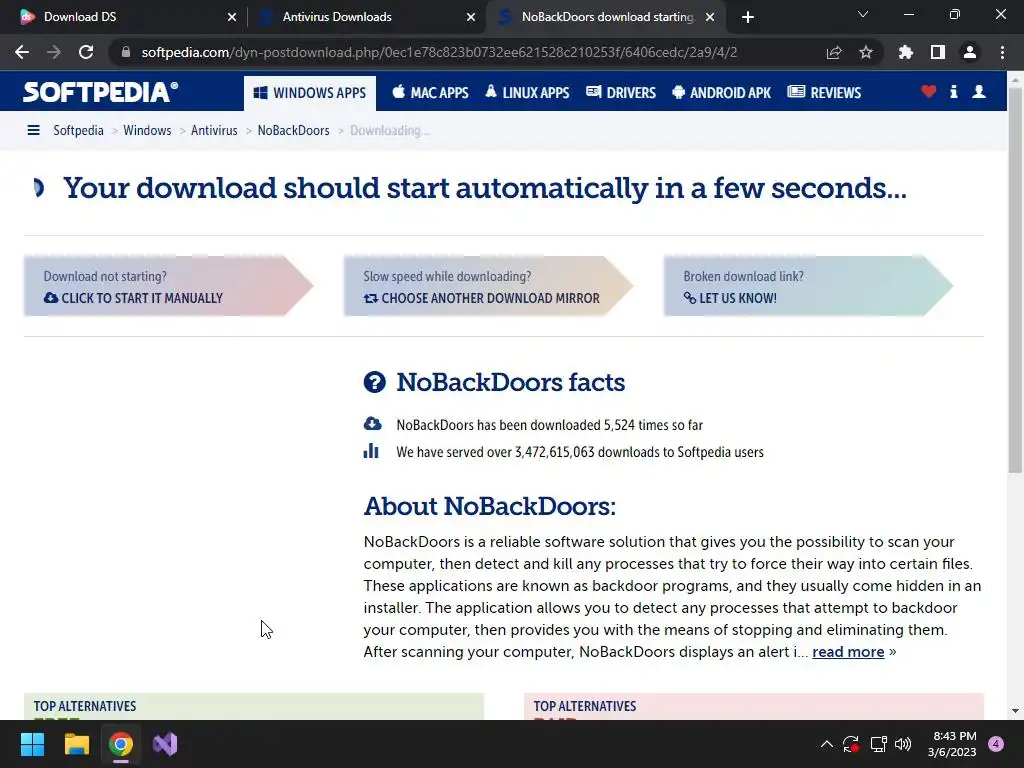
Task: Click the share page icon in address bar
Action: [834, 52]
